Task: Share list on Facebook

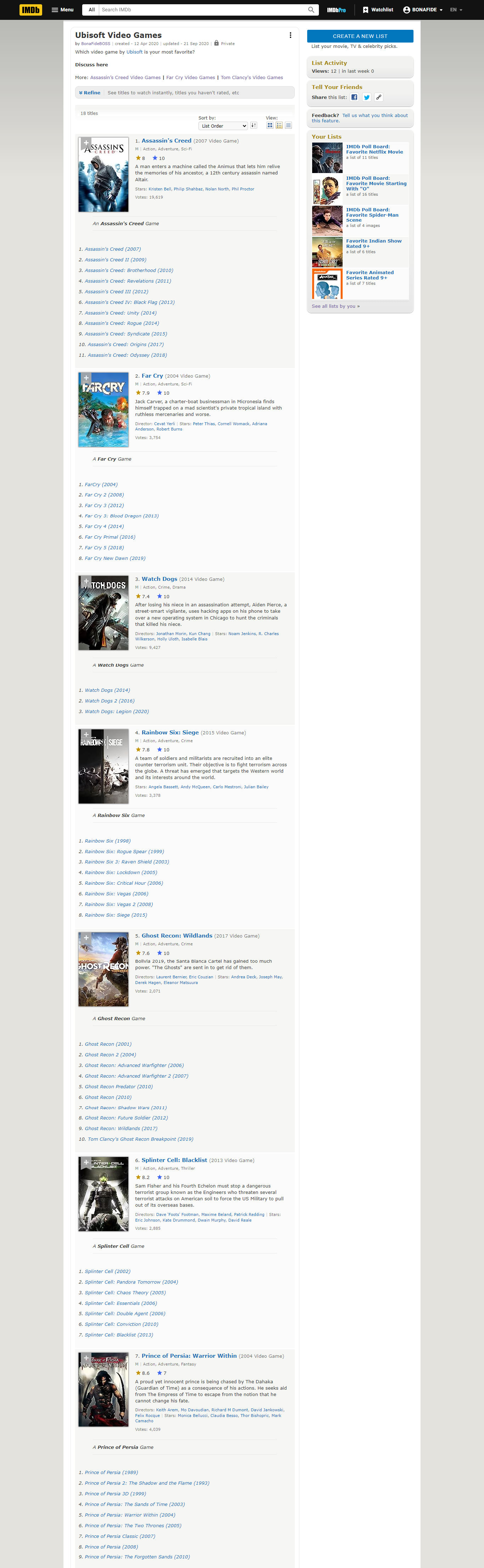Action: (x=354, y=98)
